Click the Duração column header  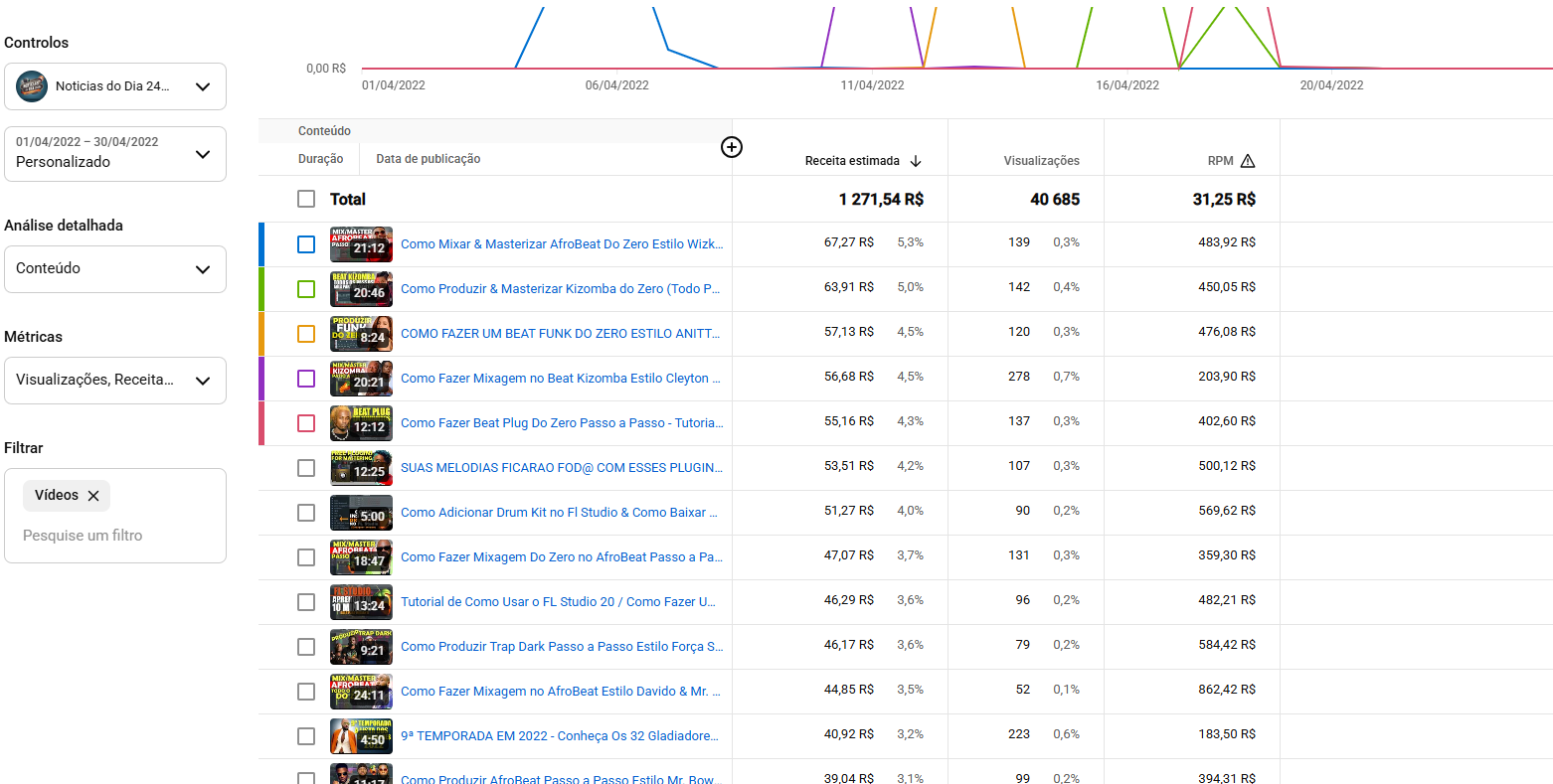320,159
